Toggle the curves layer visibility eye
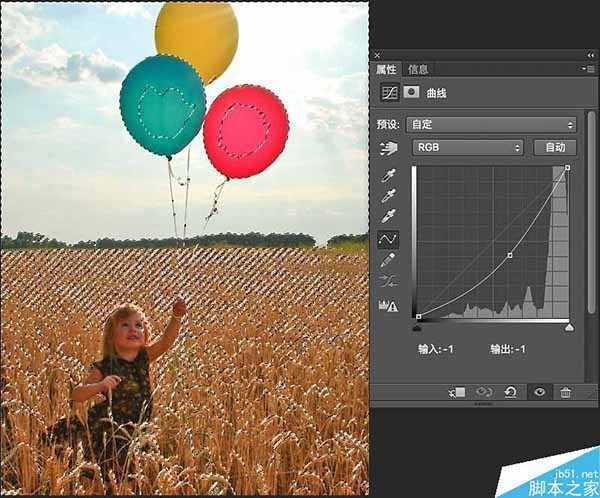Viewport: 600px width, 498px height. coord(540,392)
